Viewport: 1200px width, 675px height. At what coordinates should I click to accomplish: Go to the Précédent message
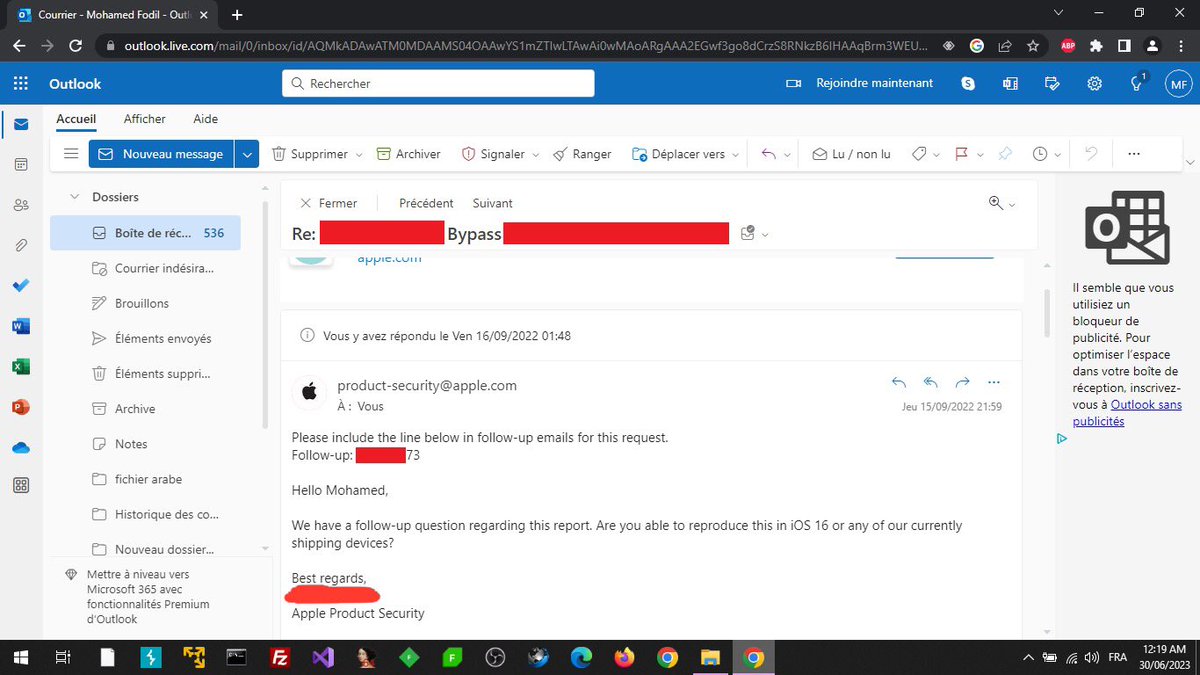(426, 203)
